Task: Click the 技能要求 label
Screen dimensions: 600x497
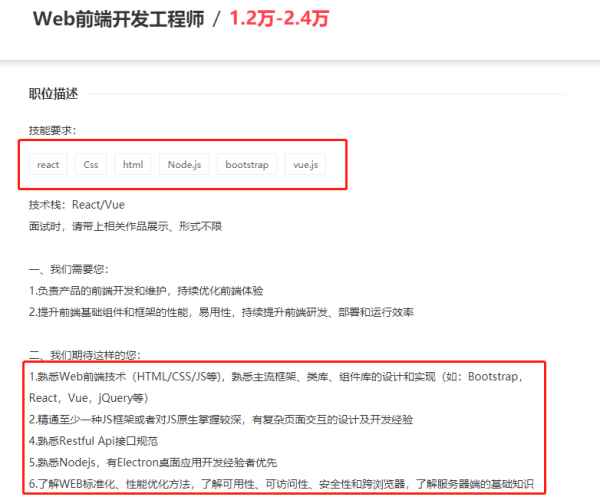Action: pos(52,130)
